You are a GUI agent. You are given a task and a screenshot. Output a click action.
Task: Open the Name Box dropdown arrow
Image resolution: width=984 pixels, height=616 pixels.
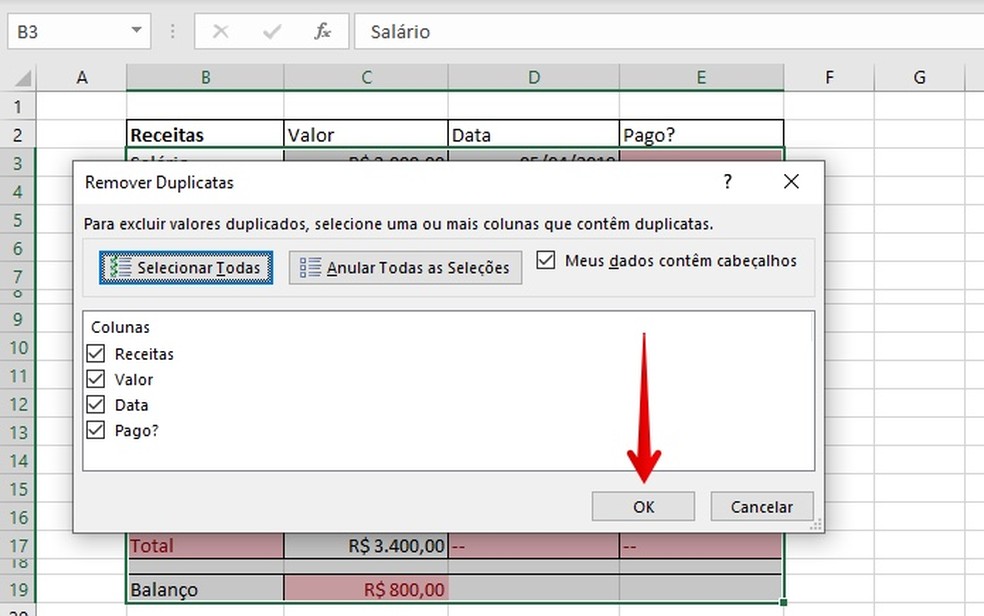tap(138, 31)
